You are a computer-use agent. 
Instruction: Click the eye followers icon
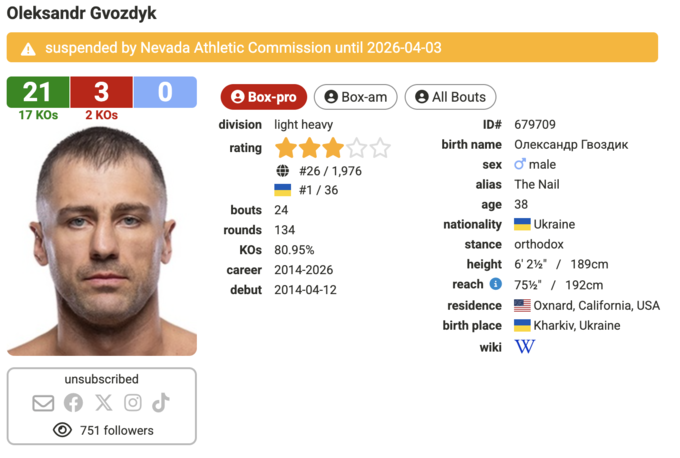point(62,430)
